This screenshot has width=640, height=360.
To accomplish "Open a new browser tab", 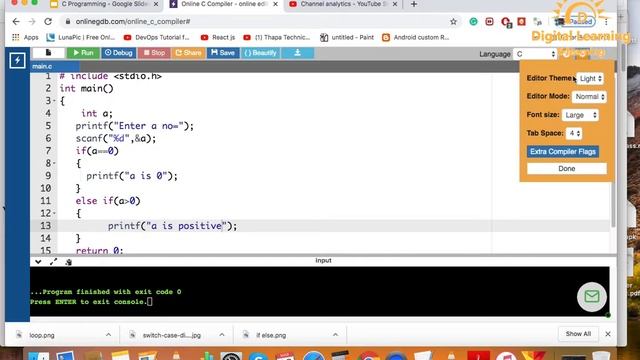I will tap(414, 4).
